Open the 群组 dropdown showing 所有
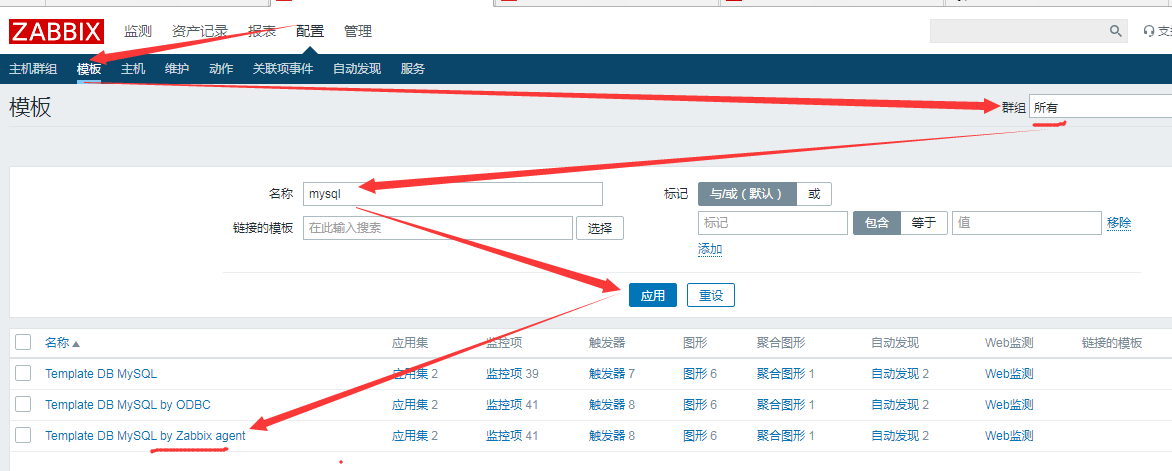 1100,107
